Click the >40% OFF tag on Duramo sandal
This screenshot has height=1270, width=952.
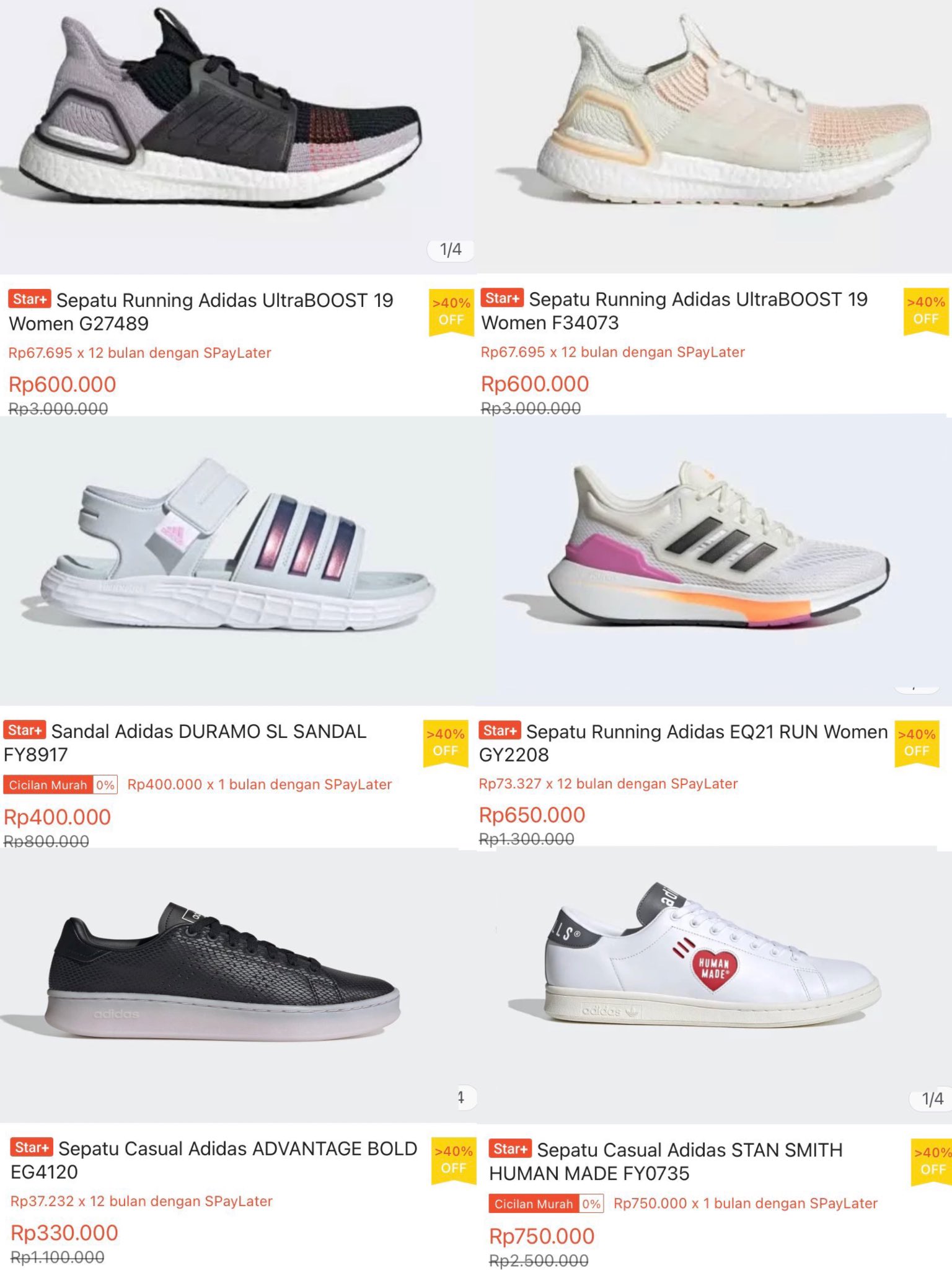pos(446,743)
